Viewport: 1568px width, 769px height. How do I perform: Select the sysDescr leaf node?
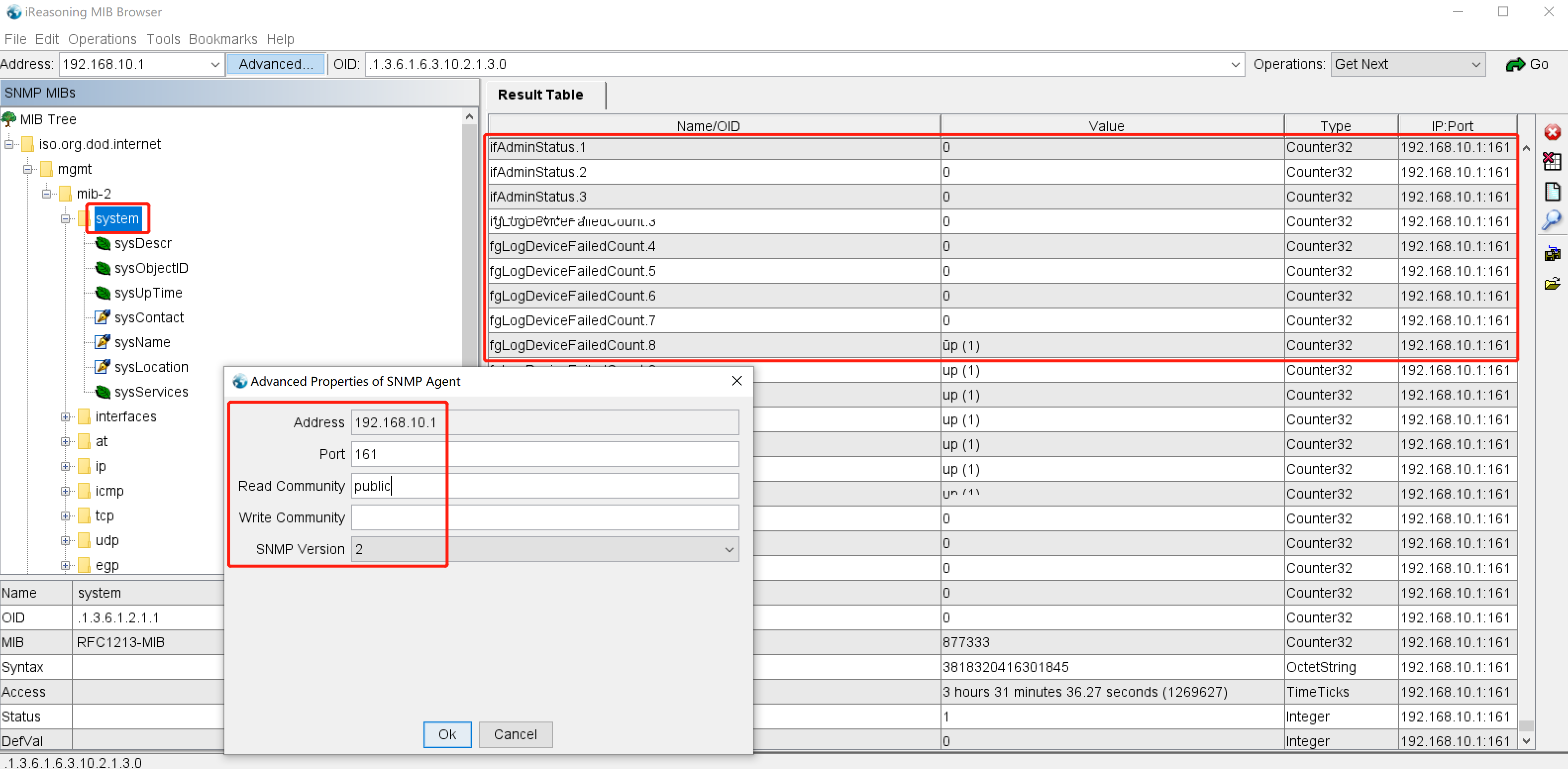[143, 243]
